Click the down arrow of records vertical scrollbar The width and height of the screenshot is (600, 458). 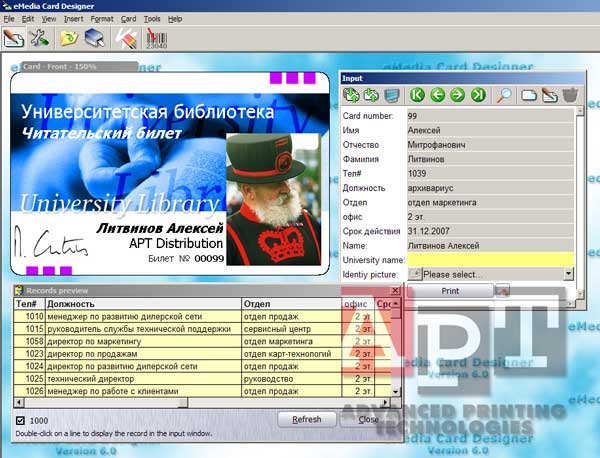[x=396, y=392]
